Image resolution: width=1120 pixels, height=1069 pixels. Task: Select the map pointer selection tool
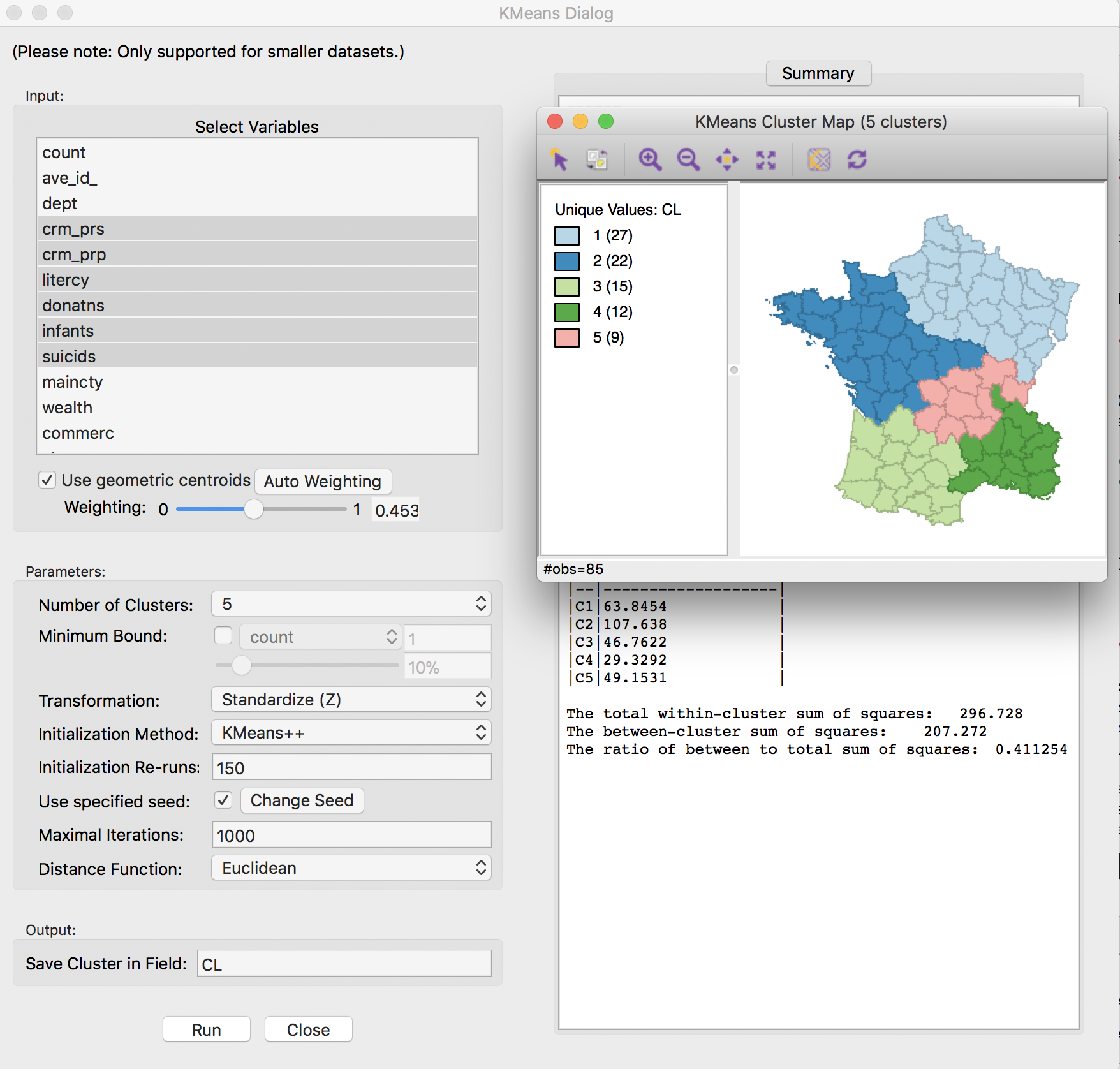560,160
